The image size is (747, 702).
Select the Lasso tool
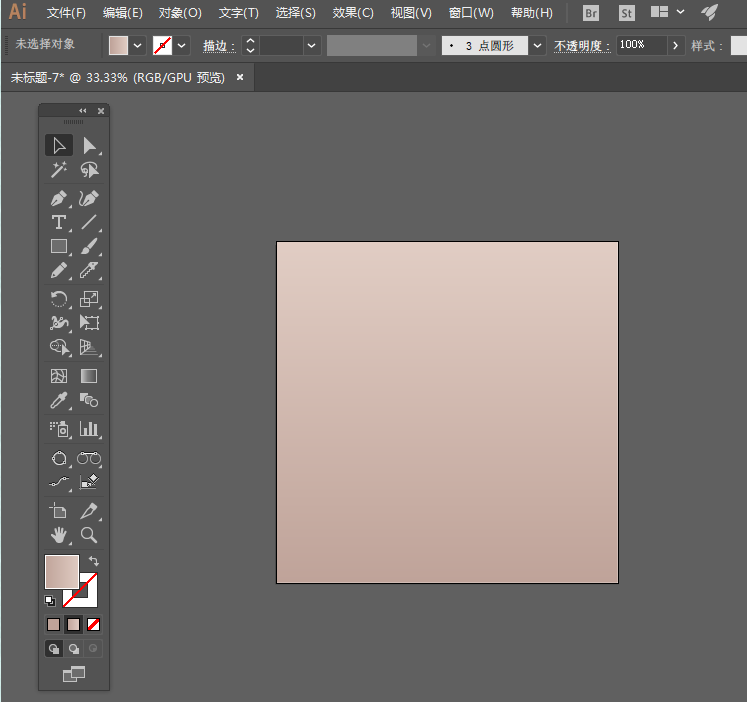point(89,170)
